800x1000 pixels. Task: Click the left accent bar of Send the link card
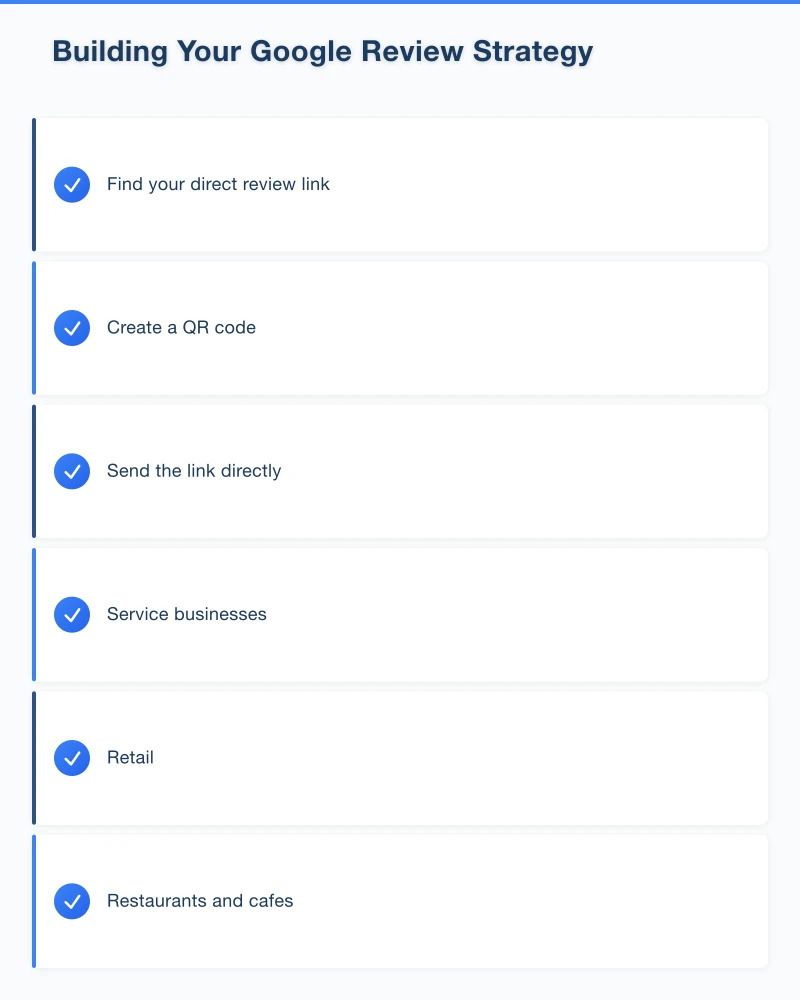tap(34, 471)
